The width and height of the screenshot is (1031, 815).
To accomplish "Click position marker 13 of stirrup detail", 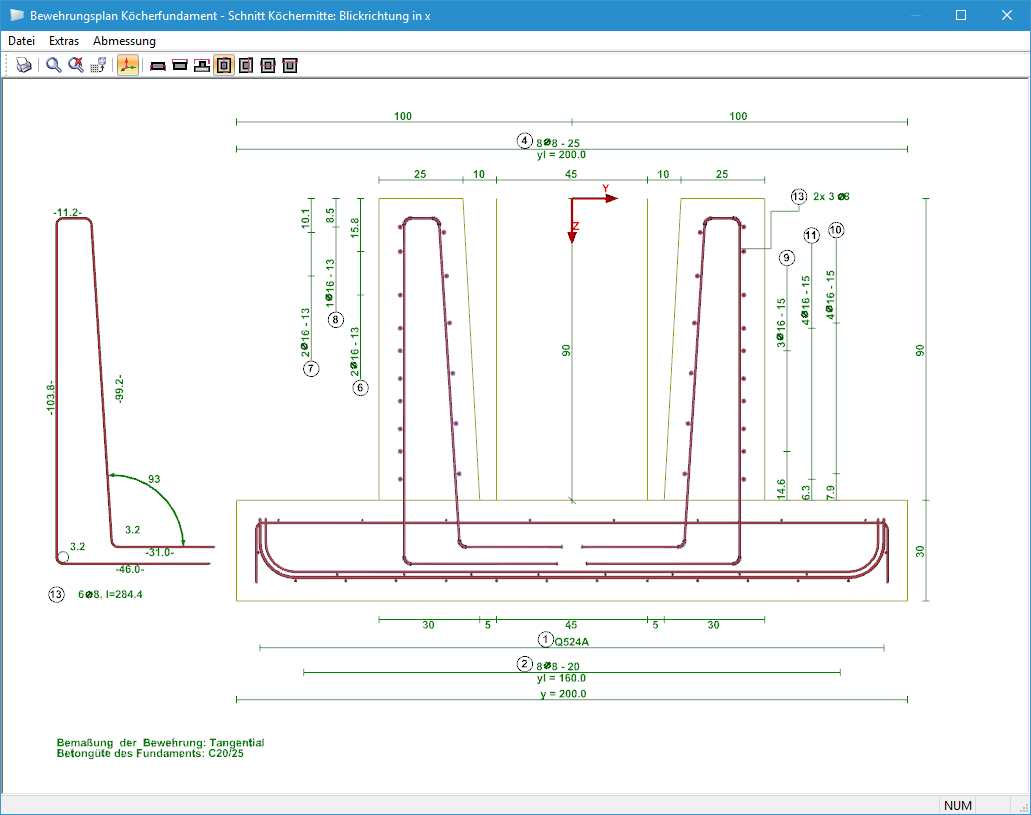I will pos(57,595).
